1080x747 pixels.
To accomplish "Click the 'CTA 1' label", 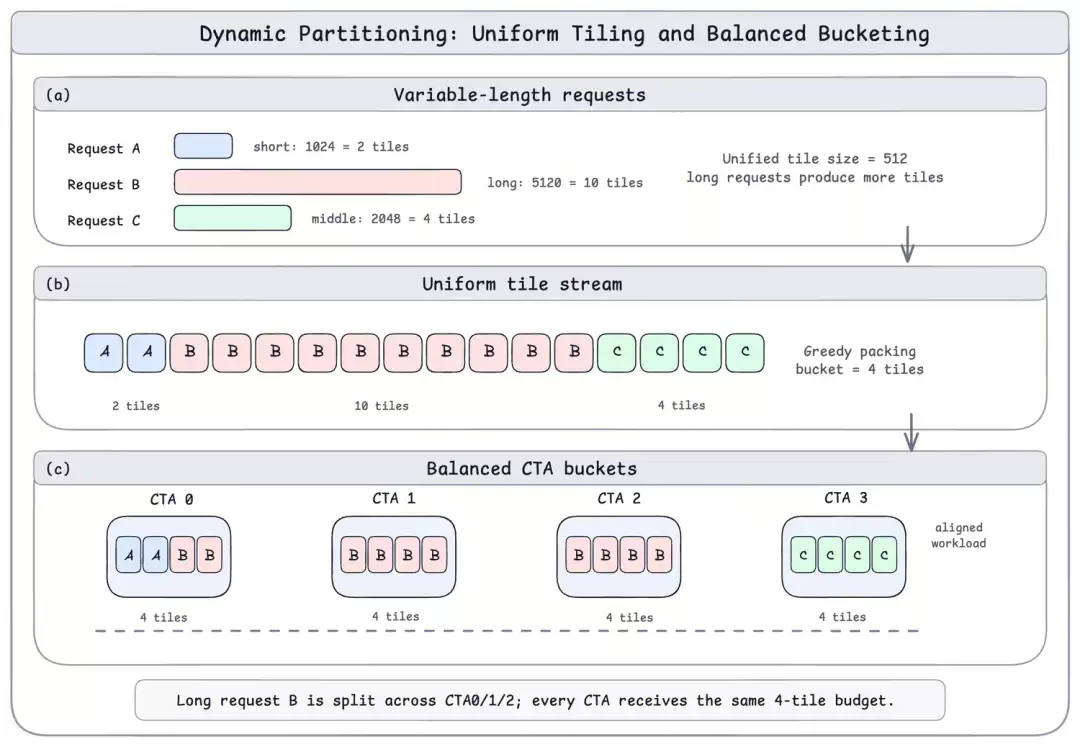I will 394,498.
